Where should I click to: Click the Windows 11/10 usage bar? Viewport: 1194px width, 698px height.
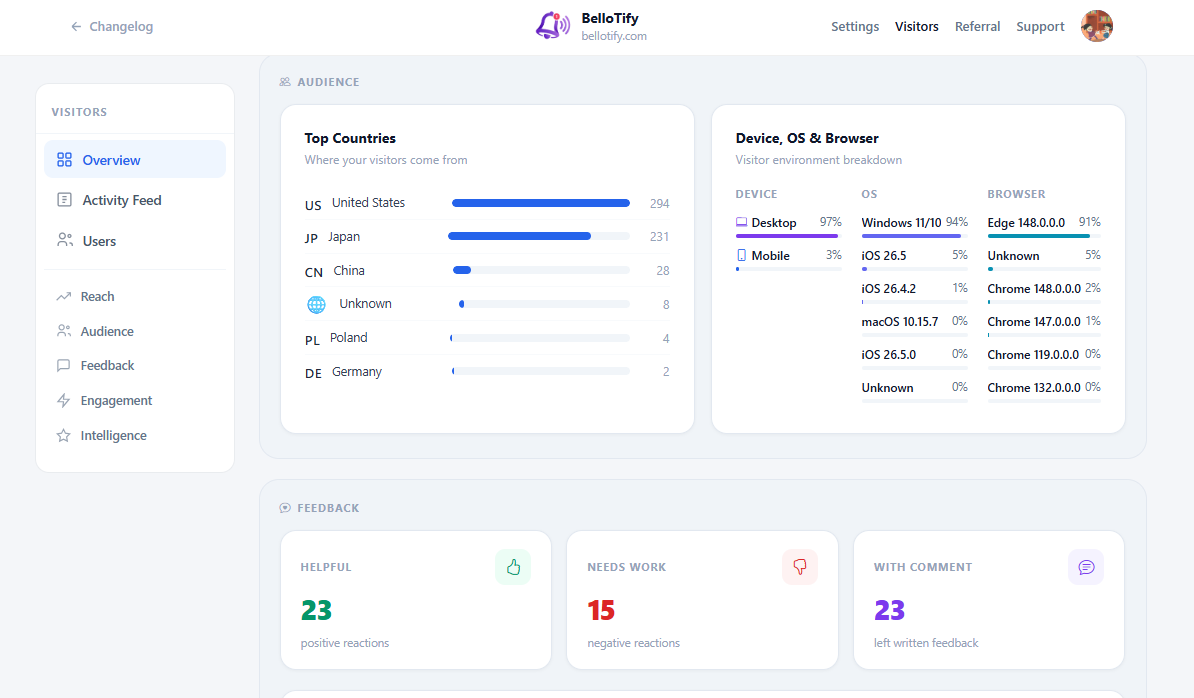915,236
